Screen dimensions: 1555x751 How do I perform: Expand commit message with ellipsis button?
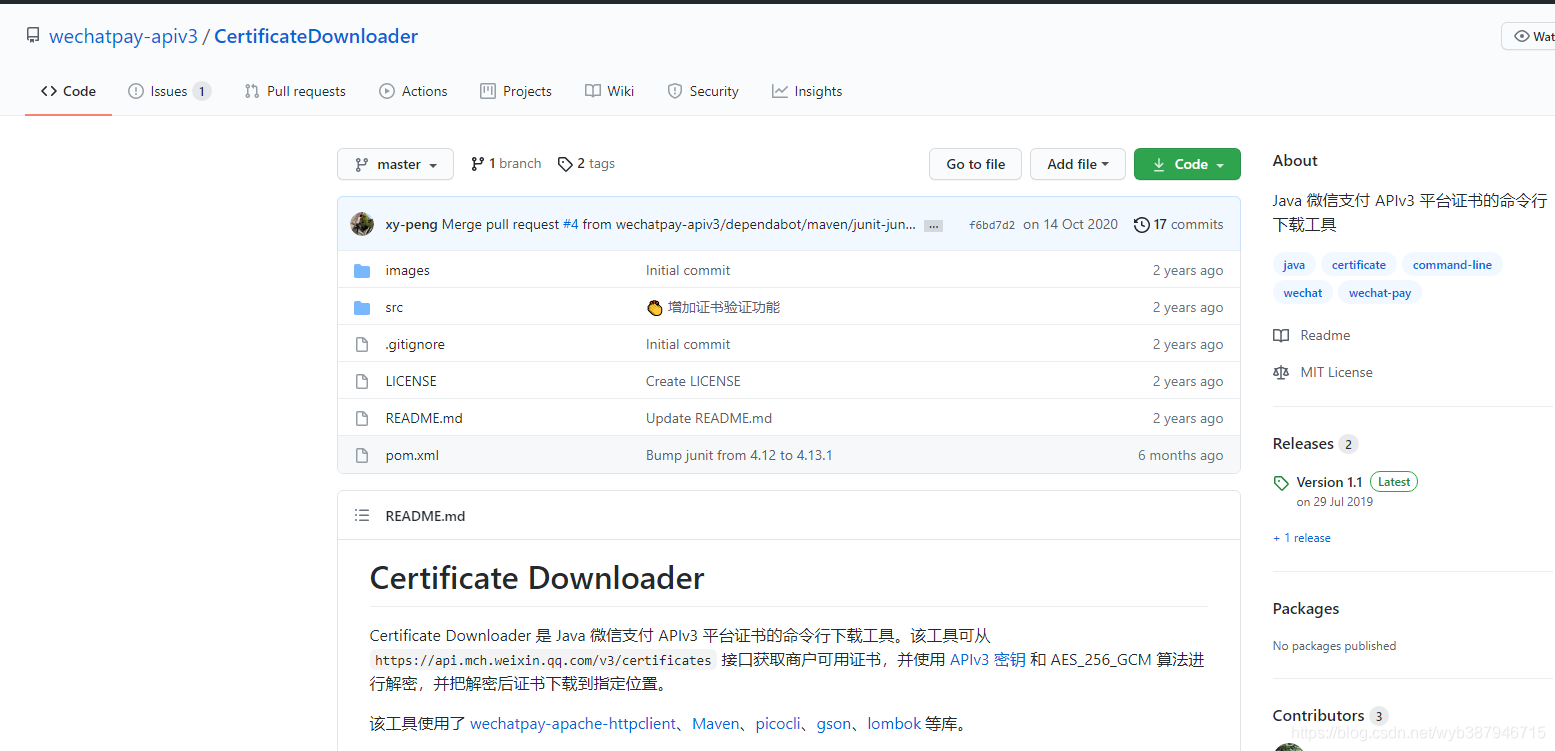pyautogui.click(x=933, y=226)
